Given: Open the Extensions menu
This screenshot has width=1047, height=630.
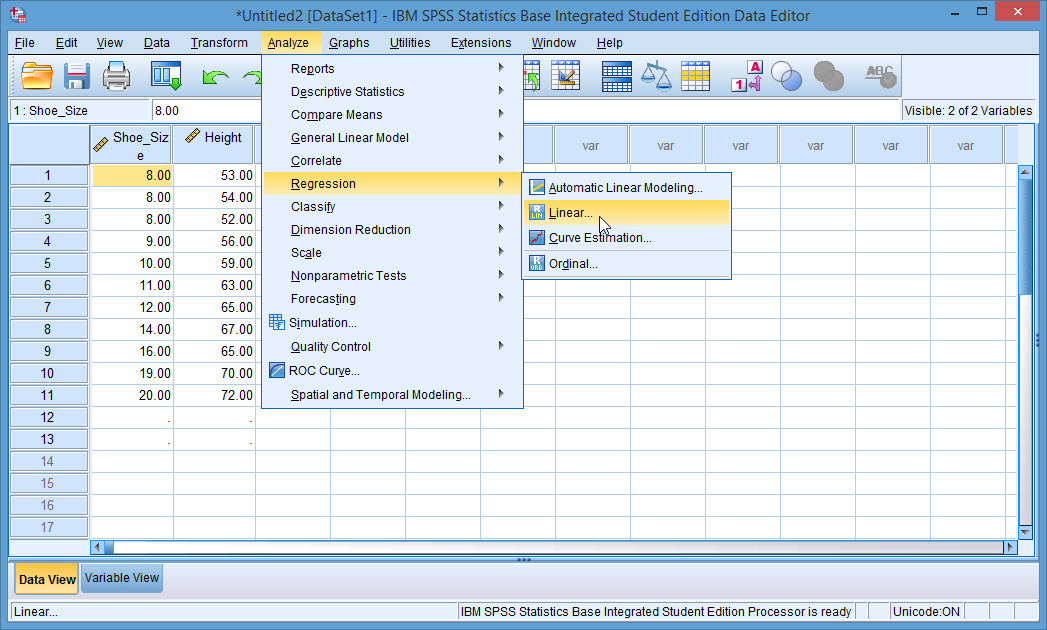Looking at the screenshot, I should 481,43.
